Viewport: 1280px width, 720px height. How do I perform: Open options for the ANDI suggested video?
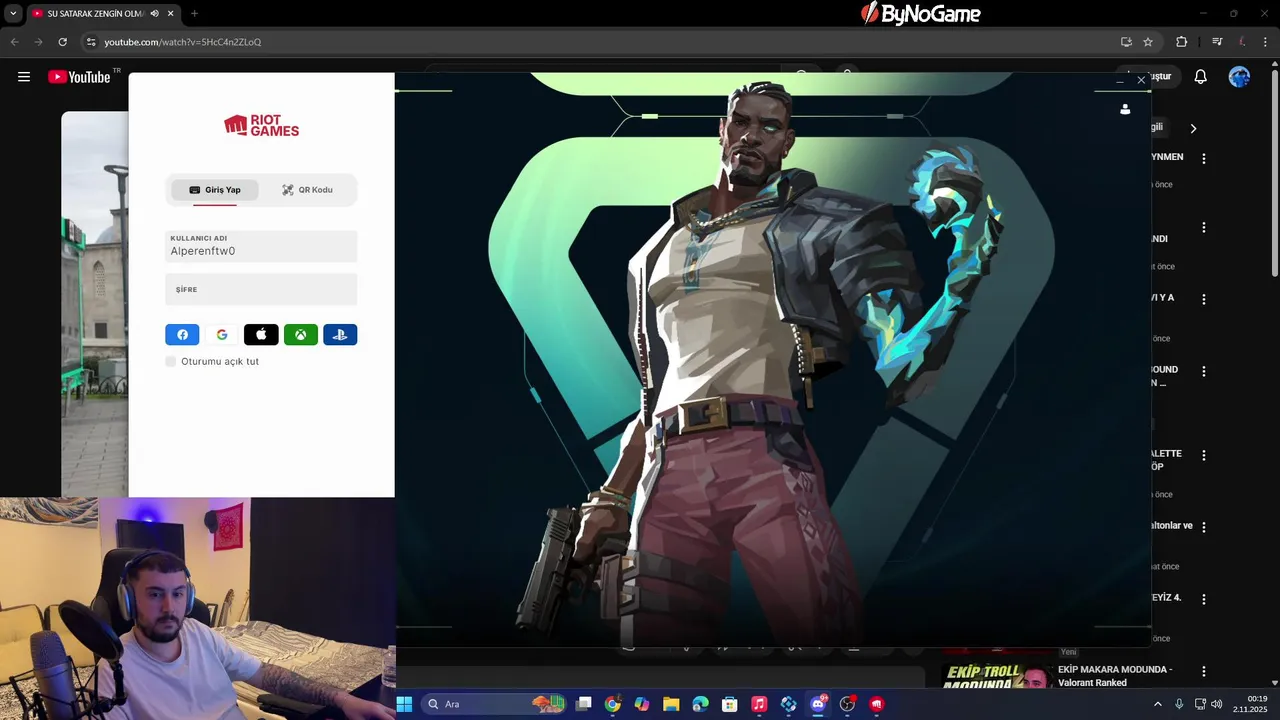(x=1204, y=227)
